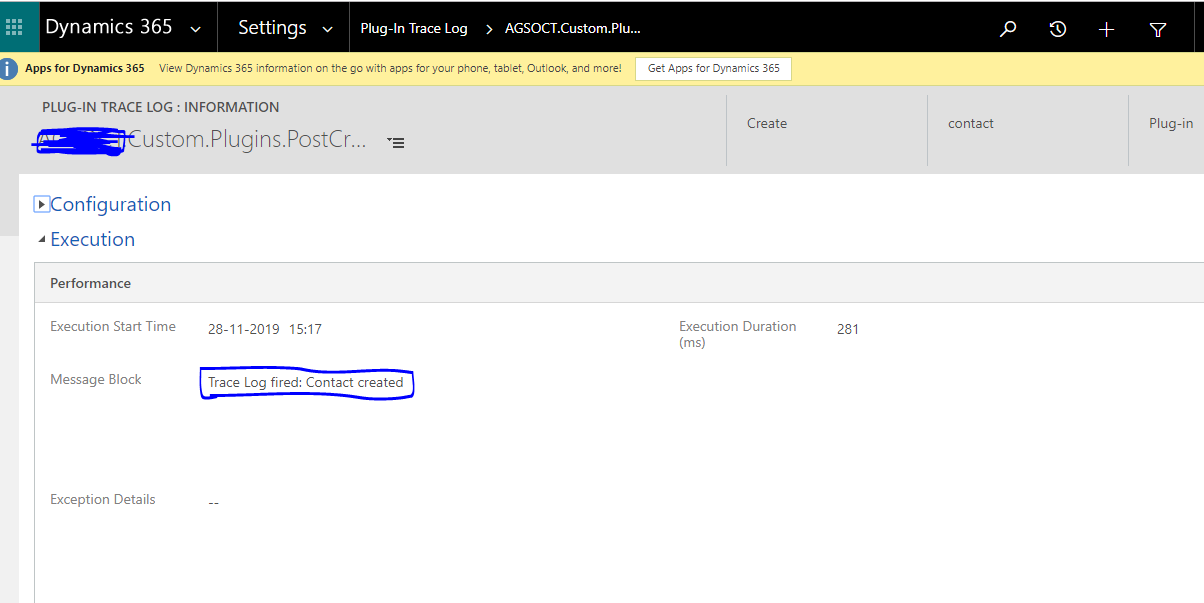Image resolution: width=1204 pixels, height=603 pixels.
Task: Click the Execution Duration value 281
Action: [847, 328]
